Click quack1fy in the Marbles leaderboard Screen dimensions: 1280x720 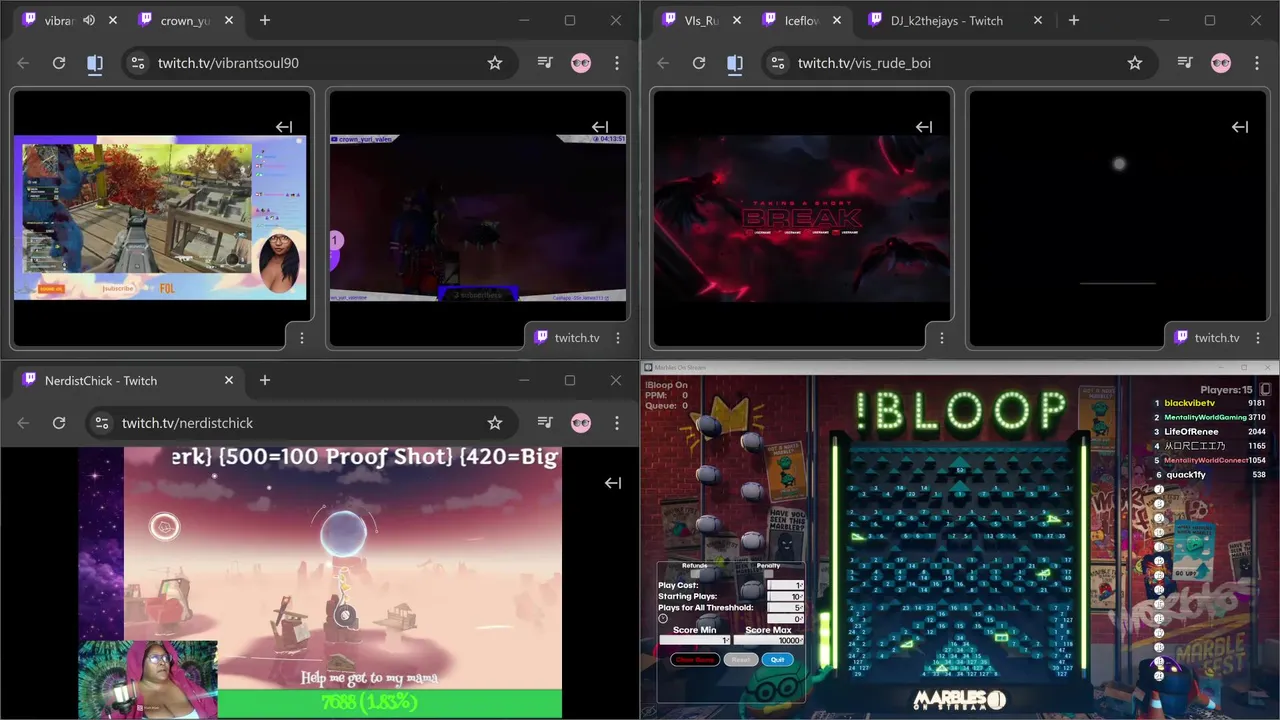[x=1186, y=475]
